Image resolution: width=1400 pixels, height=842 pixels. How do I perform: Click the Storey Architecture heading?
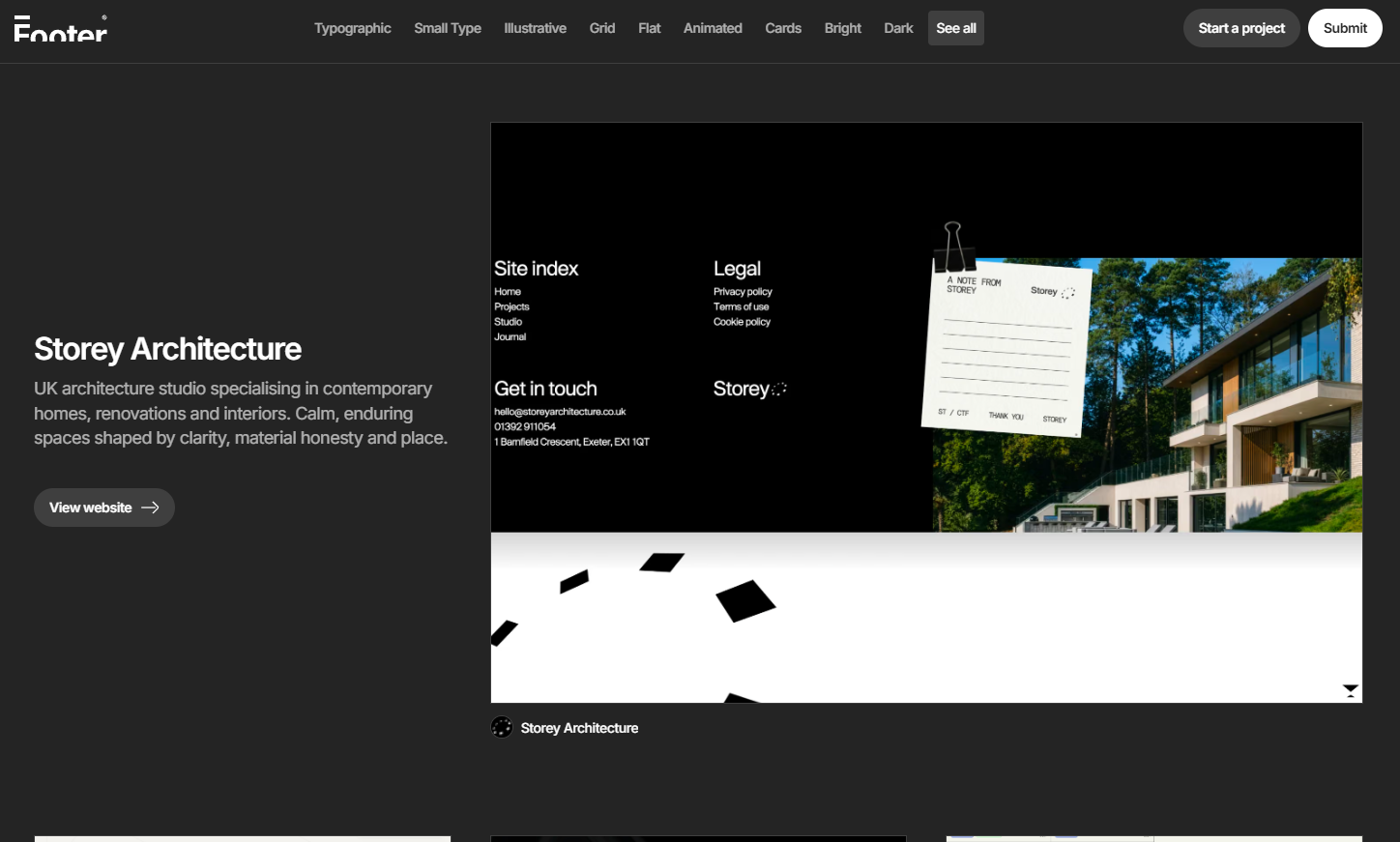168,349
